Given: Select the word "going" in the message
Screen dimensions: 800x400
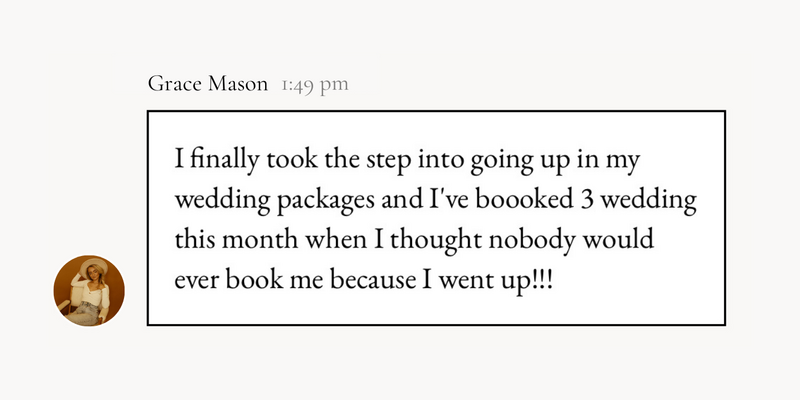Looking at the screenshot, I should coord(499,162).
